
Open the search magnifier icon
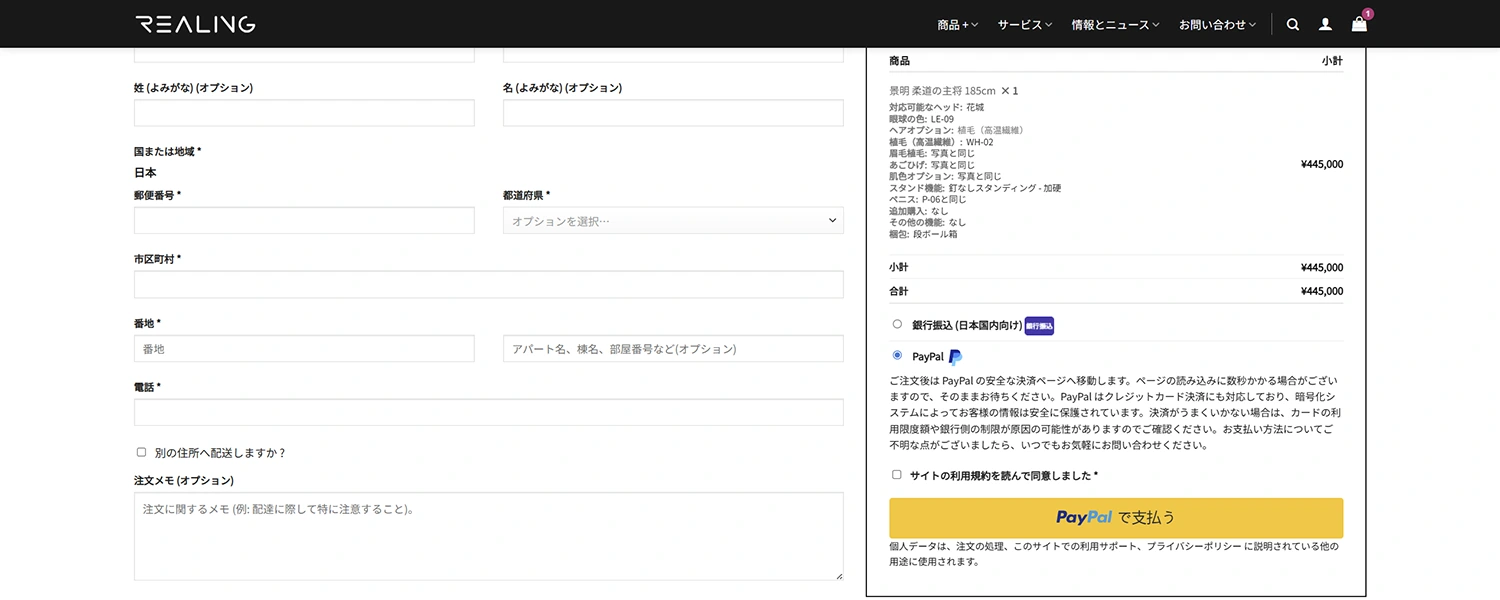click(1293, 24)
